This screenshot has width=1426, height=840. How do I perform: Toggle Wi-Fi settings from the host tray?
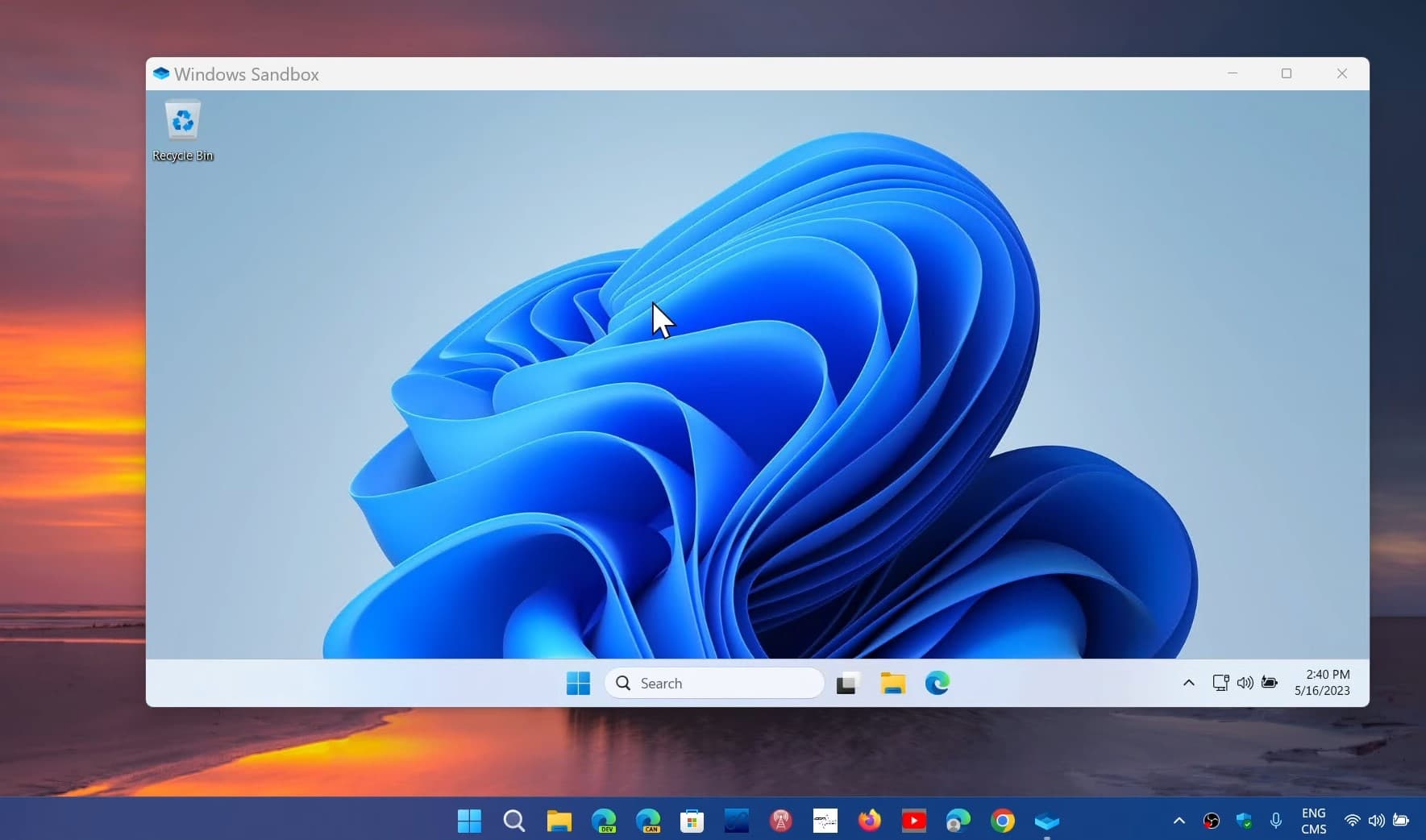[1351, 821]
